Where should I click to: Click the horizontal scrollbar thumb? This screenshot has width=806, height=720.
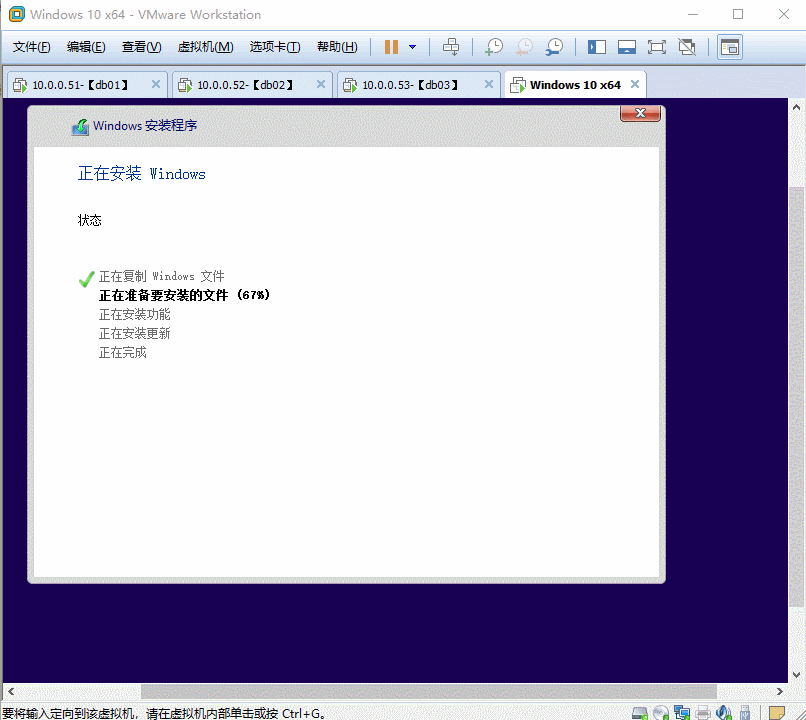[x=429, y=692]
